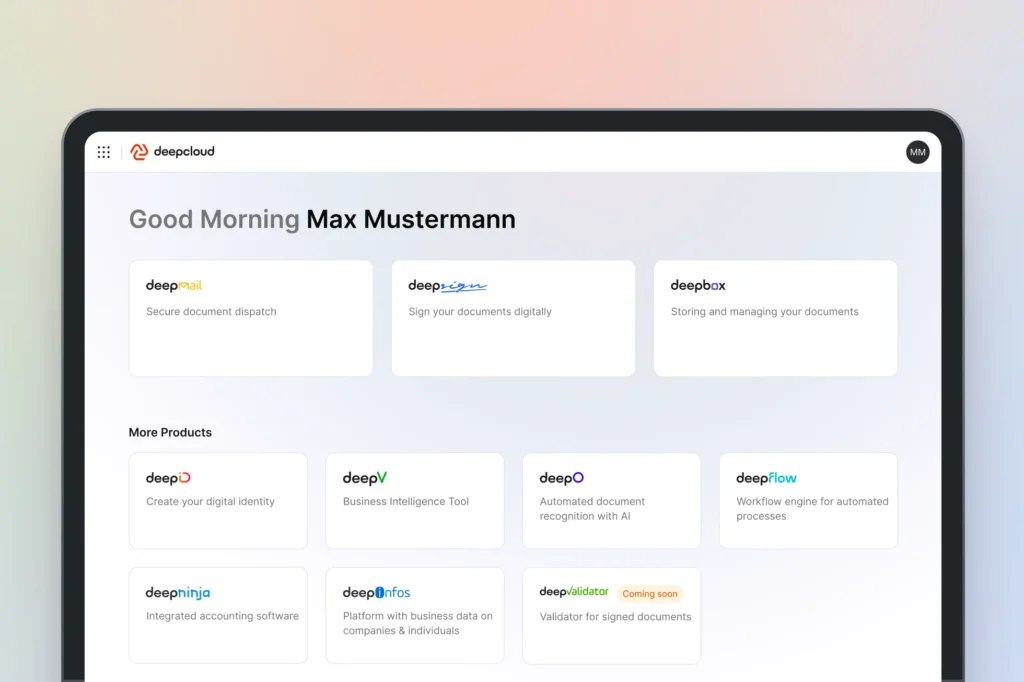
Task: Select 'Platform with business data' description
Action: 418,623
